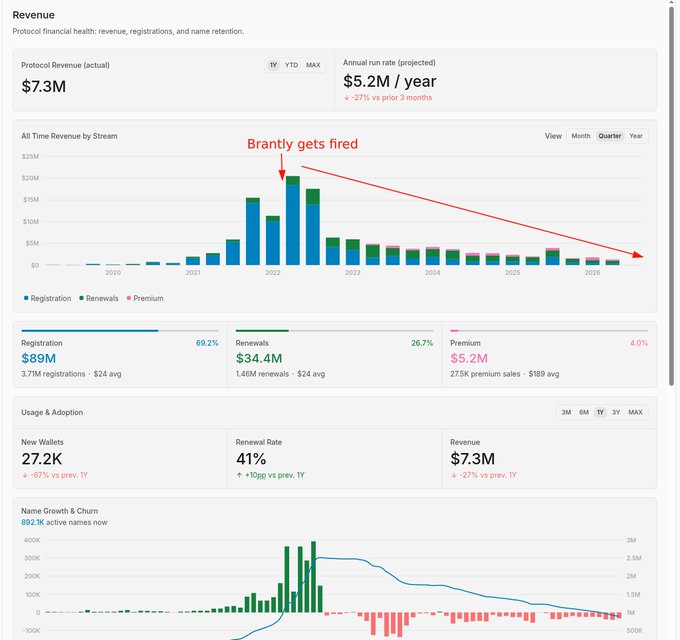The width and height of the screenshot is (680, 640).
Task: Click the Revenue page heading
Action: [33, 15]
